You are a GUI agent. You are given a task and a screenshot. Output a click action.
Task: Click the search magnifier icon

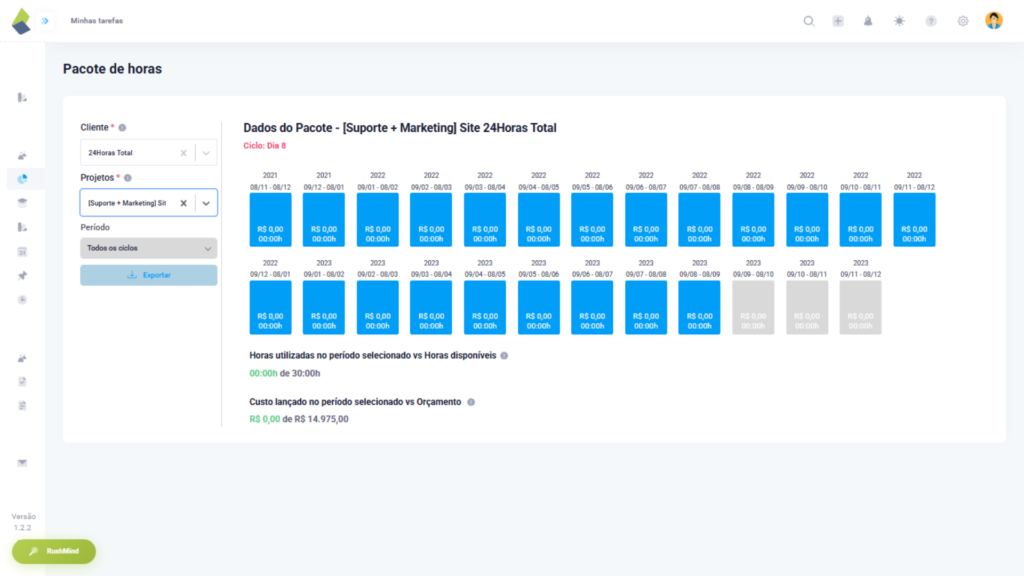click(x=808, y=20)
